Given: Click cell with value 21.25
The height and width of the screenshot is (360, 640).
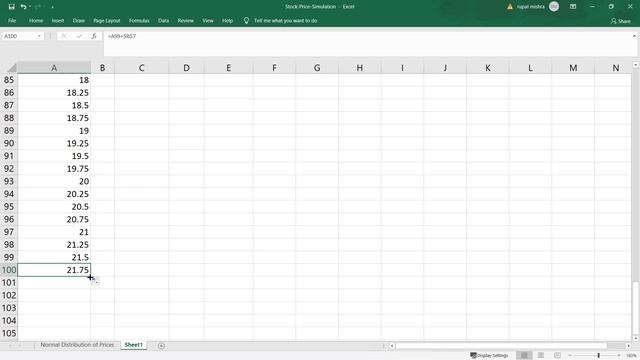Looking at the screenshot, I should [x=54, y=244].
